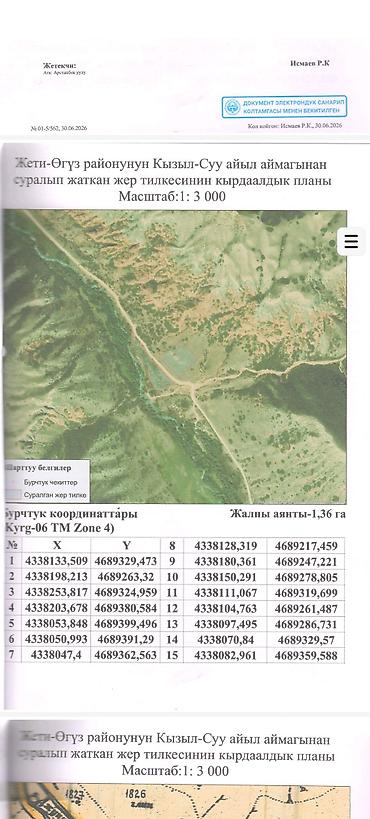Select cell 4338111,067
Screen dimensions: 370x819
pos(225,593)
